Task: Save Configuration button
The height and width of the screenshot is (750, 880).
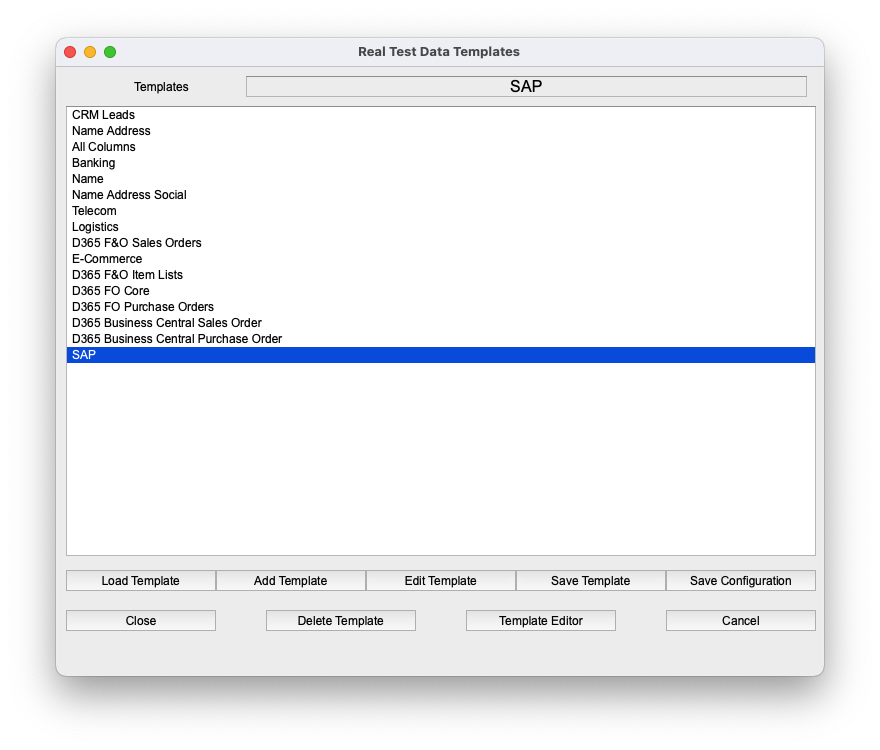Action: point(741,580)
